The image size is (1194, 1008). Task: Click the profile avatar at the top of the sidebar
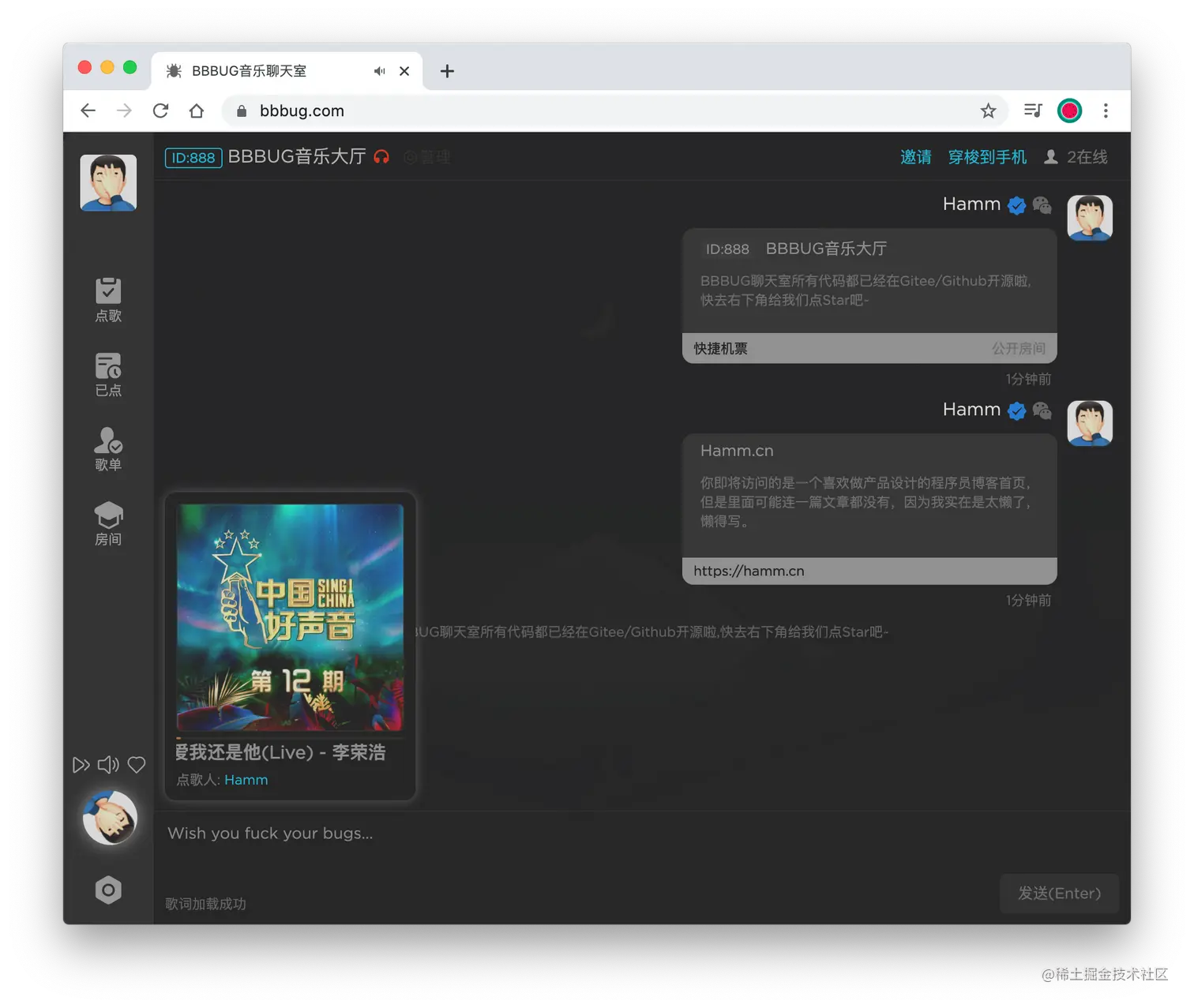point(108,182)
